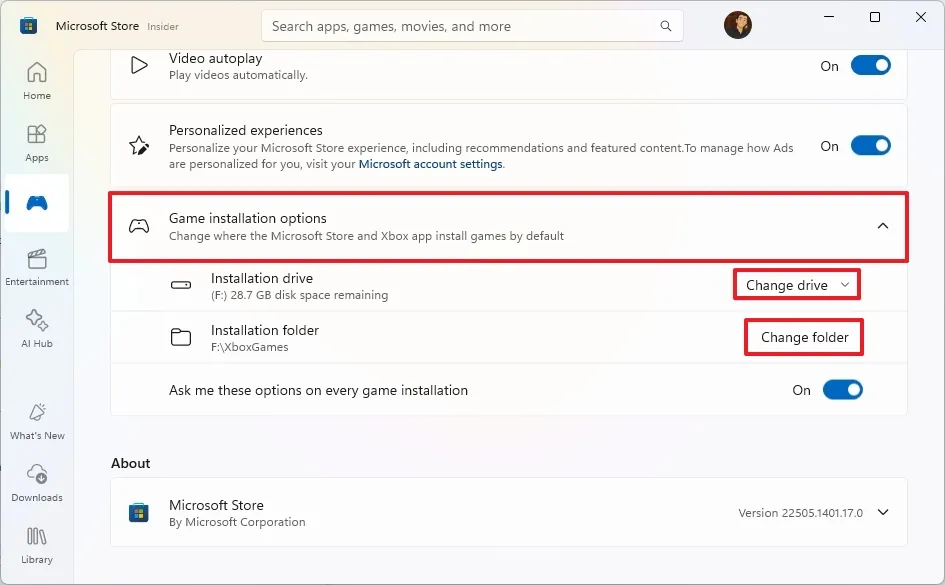Go to Home in sidebar
The image size is (945, 585).
pyautogui.click(x=37, y=80)
